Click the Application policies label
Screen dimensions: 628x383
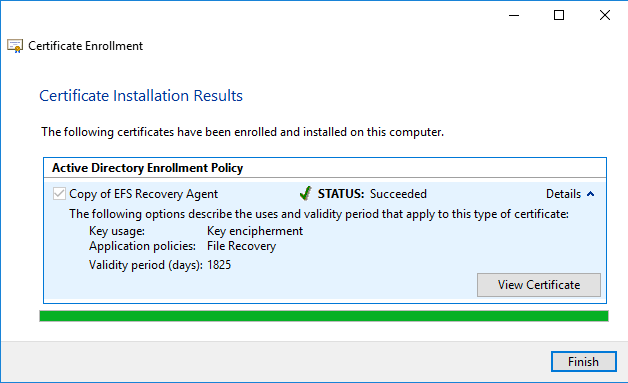click(142, 246)
